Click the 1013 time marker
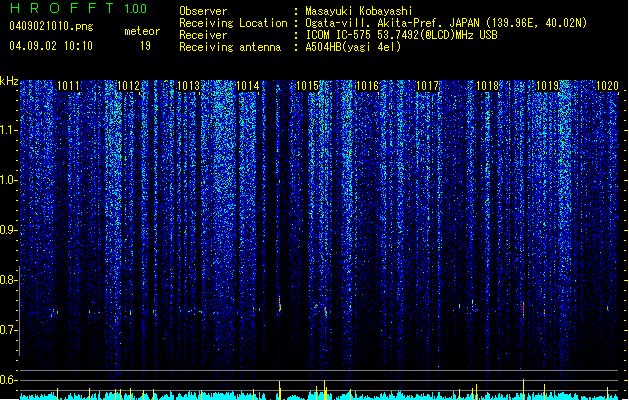629x400 pixels. pos(188,86)
